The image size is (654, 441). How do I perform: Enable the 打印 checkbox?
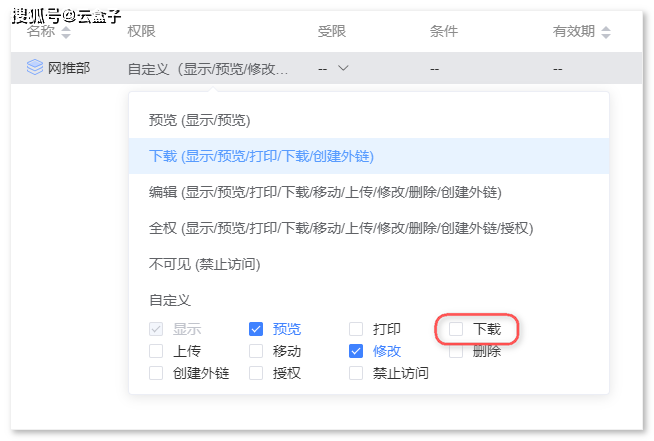(x=356, y=329)
